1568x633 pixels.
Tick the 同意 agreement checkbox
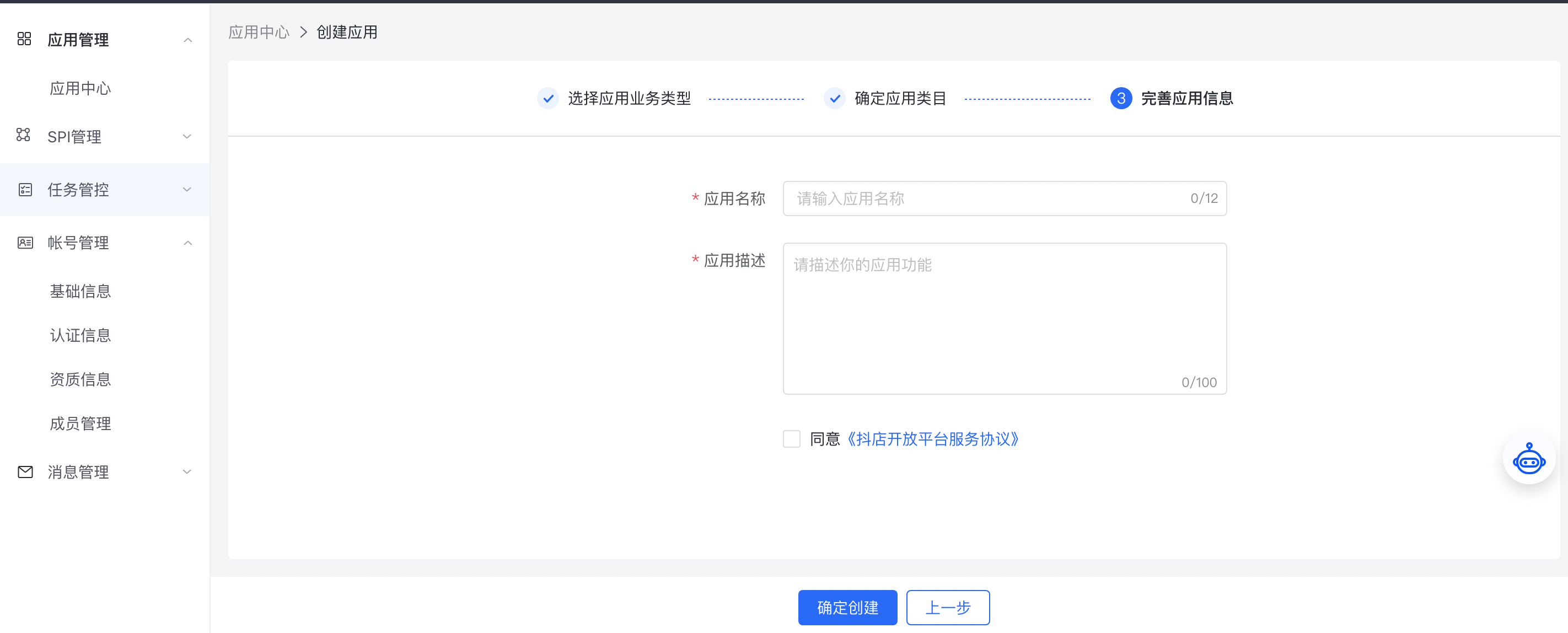[x=791, y=439]
